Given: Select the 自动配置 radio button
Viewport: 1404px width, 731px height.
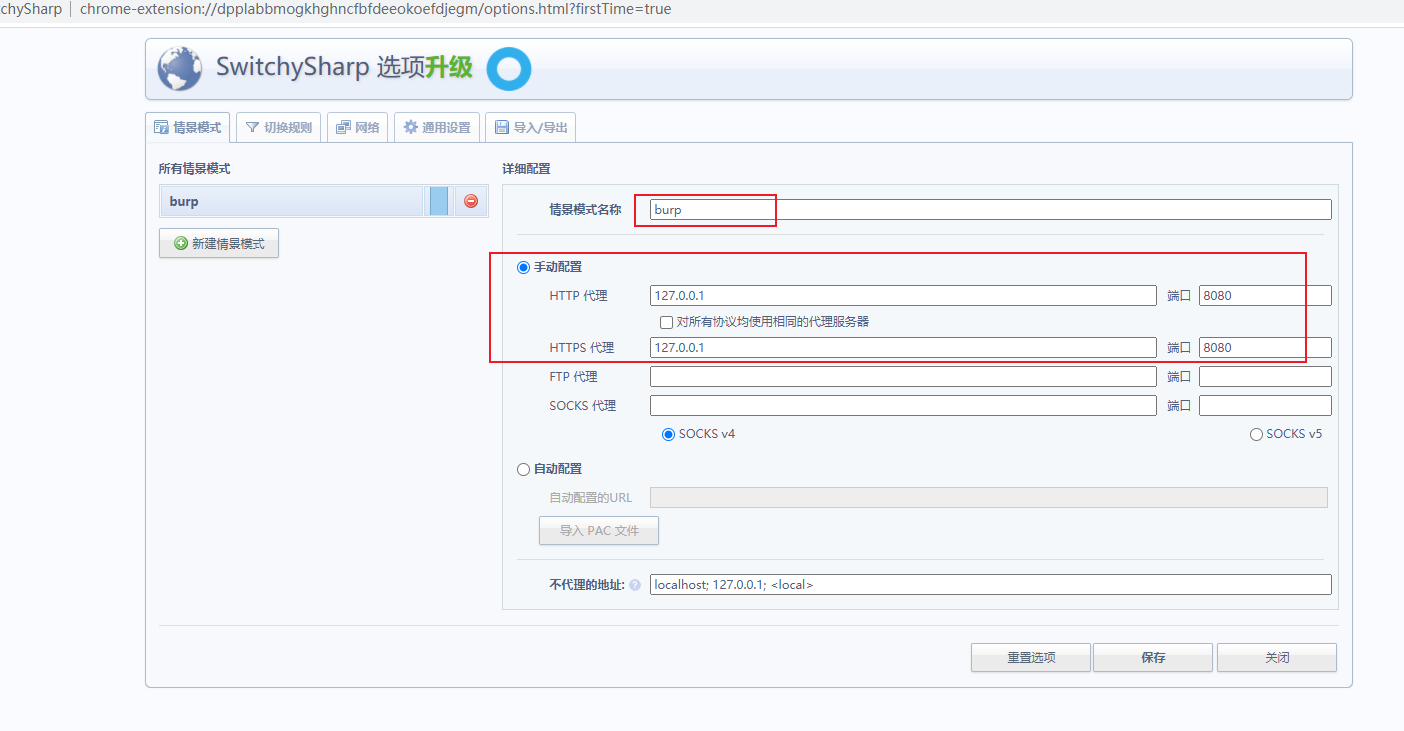Looking at the screenshot, I should (x=523, y=469).
